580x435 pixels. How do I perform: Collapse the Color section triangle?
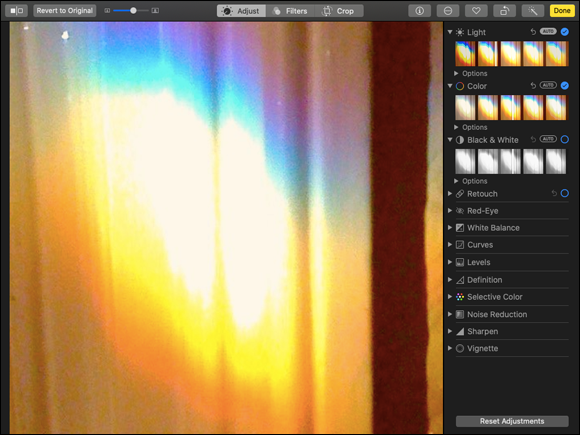tap(450, 86)
